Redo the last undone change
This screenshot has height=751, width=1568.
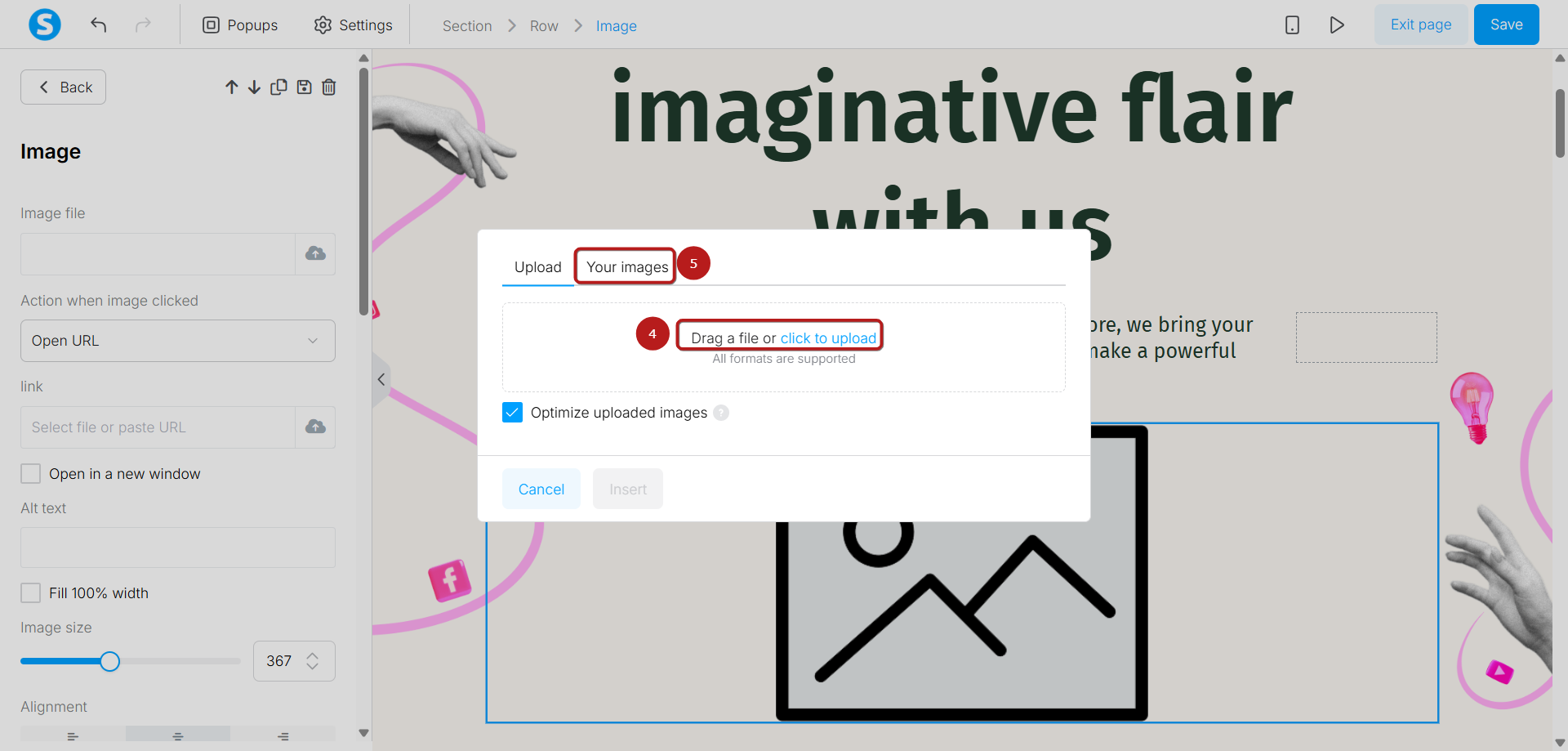pyautogui.click(x=143, y=25)
